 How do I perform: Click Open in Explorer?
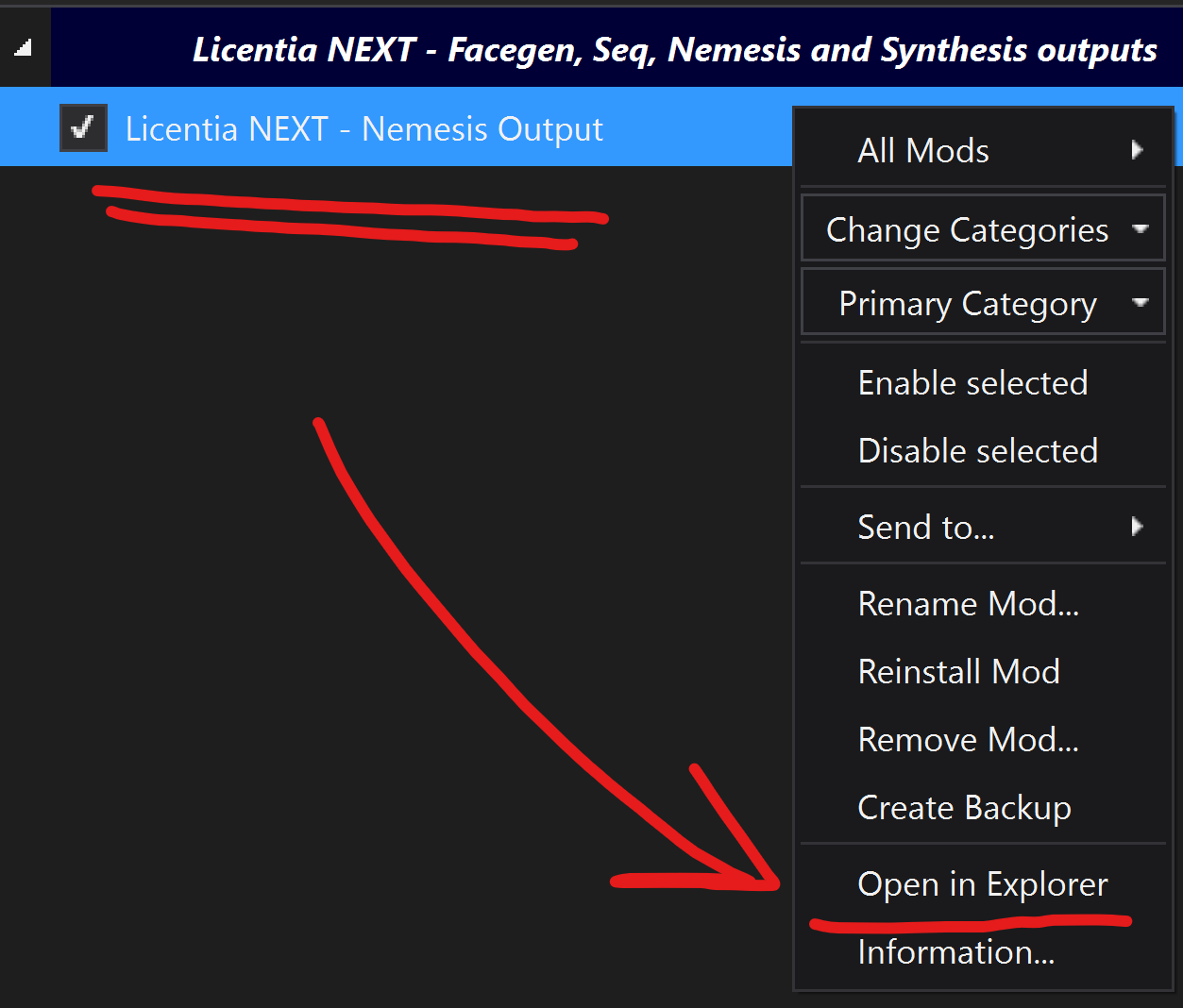(x=982, y=884)
